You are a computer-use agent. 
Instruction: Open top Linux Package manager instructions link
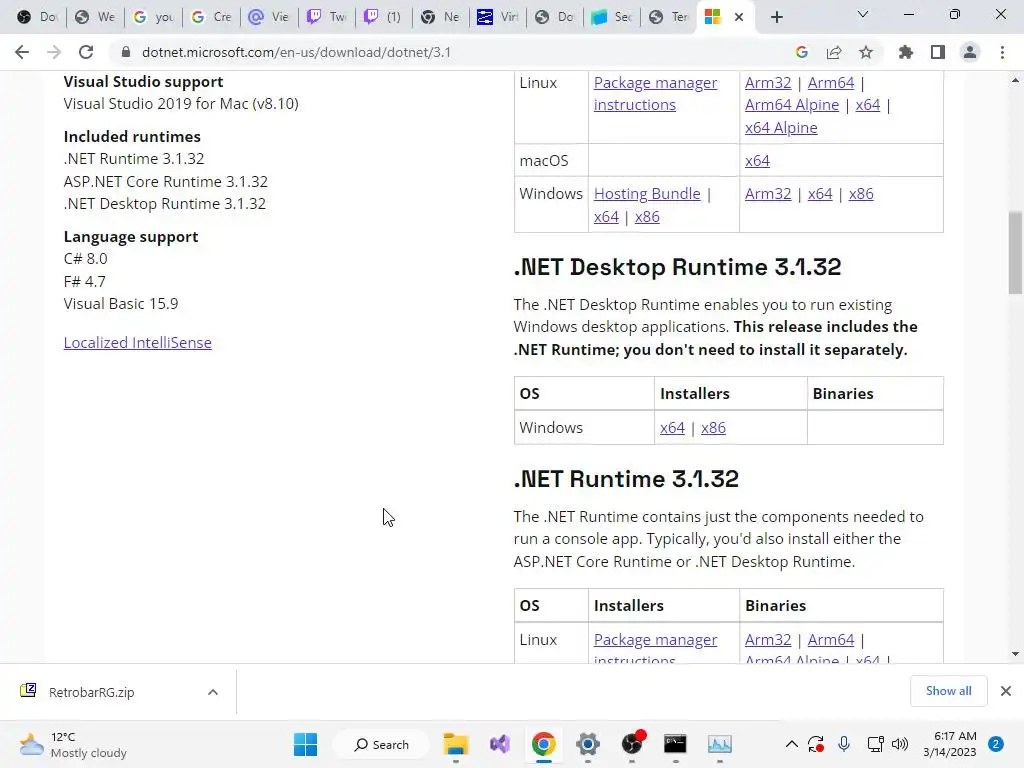click(655, 94)
